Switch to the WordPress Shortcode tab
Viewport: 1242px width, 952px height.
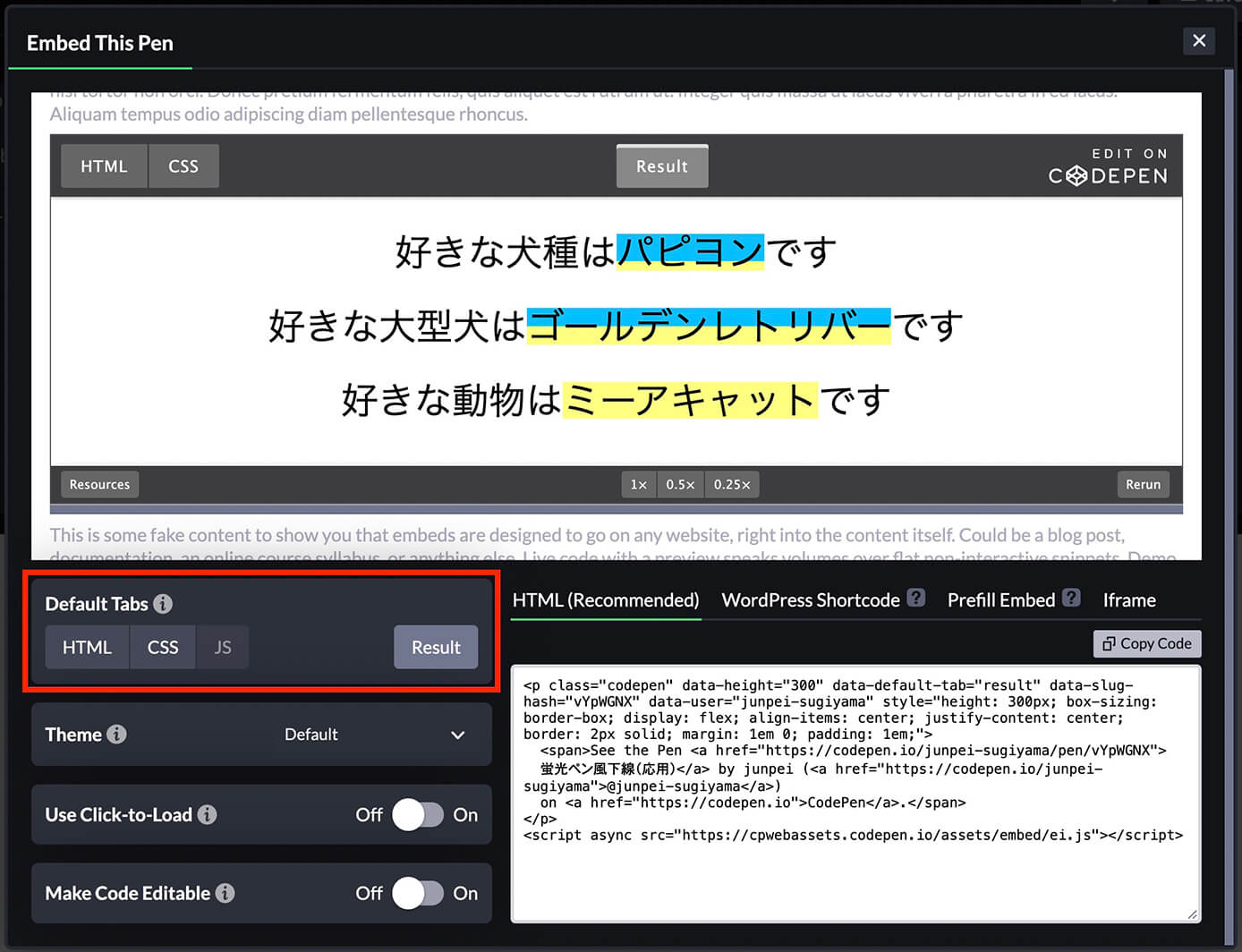click(811, 600)
